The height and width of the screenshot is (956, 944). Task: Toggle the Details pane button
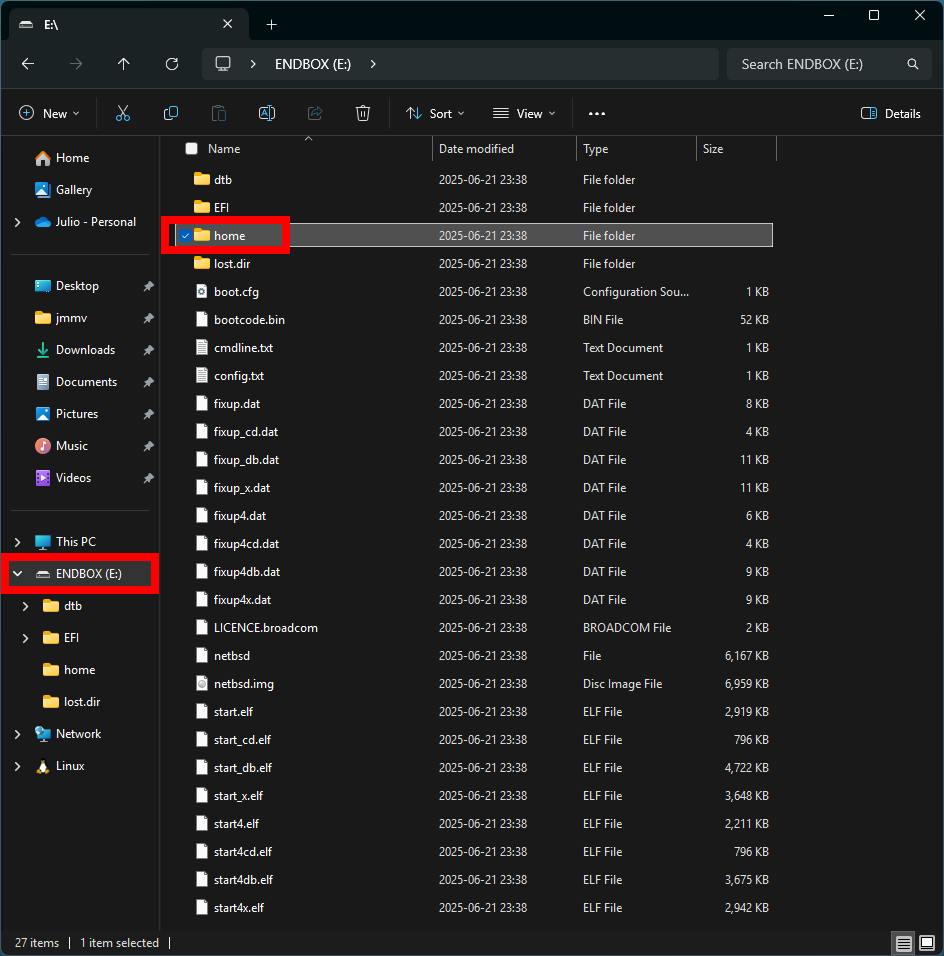coord(890,113)
